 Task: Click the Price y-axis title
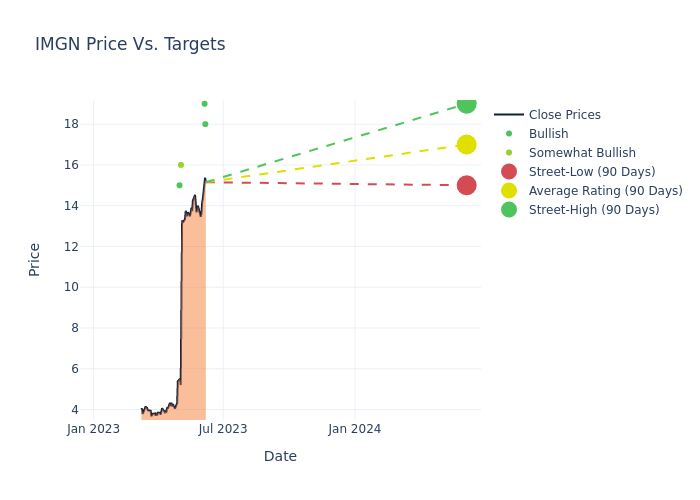(35, 259)
